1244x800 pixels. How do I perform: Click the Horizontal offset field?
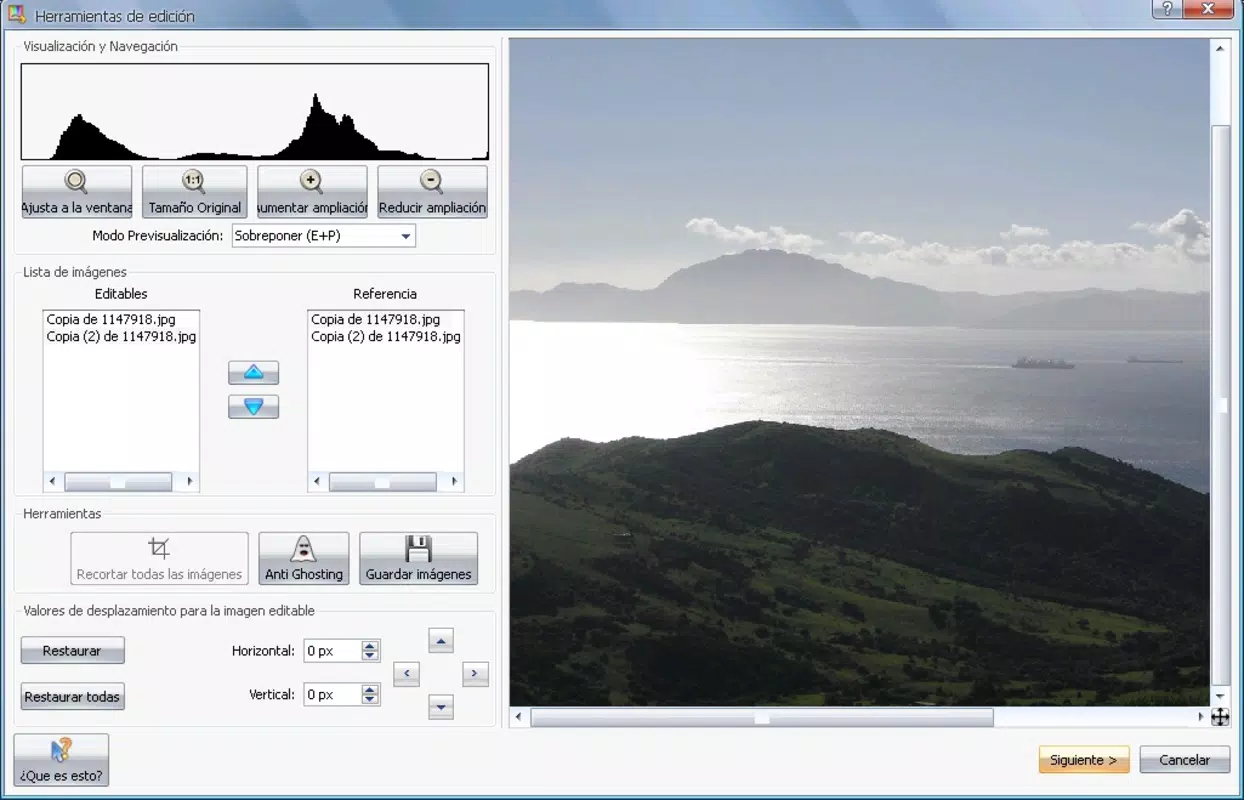click(x=332, y=651)
